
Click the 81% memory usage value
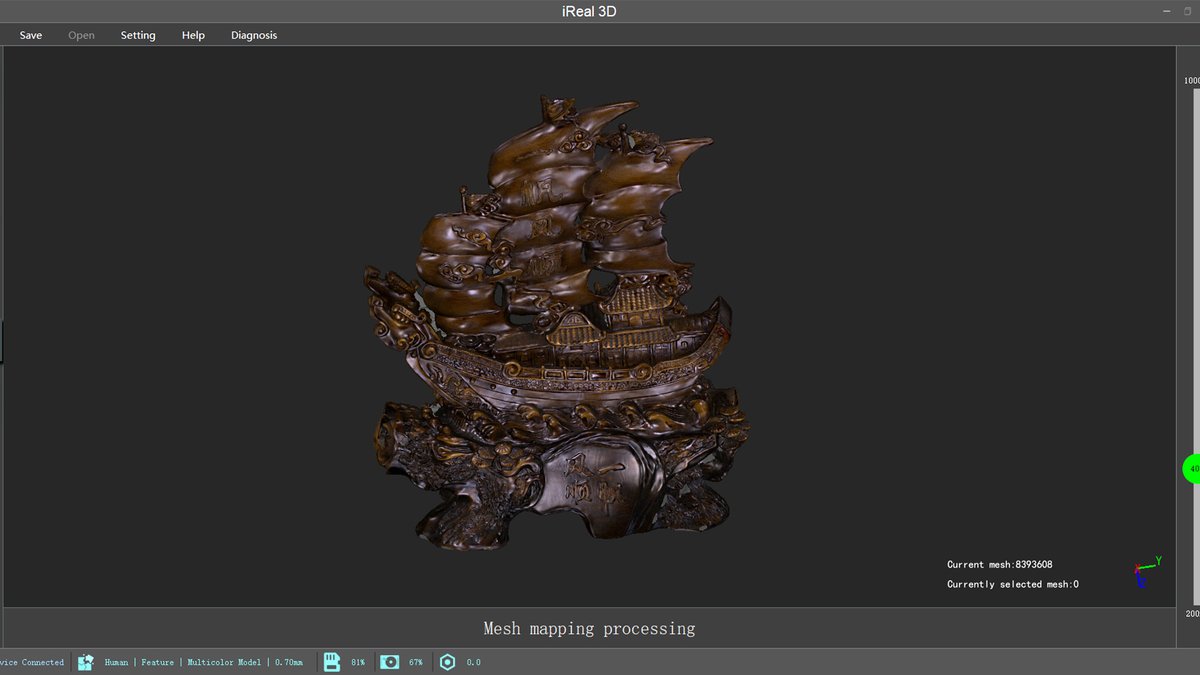[358, 662]
